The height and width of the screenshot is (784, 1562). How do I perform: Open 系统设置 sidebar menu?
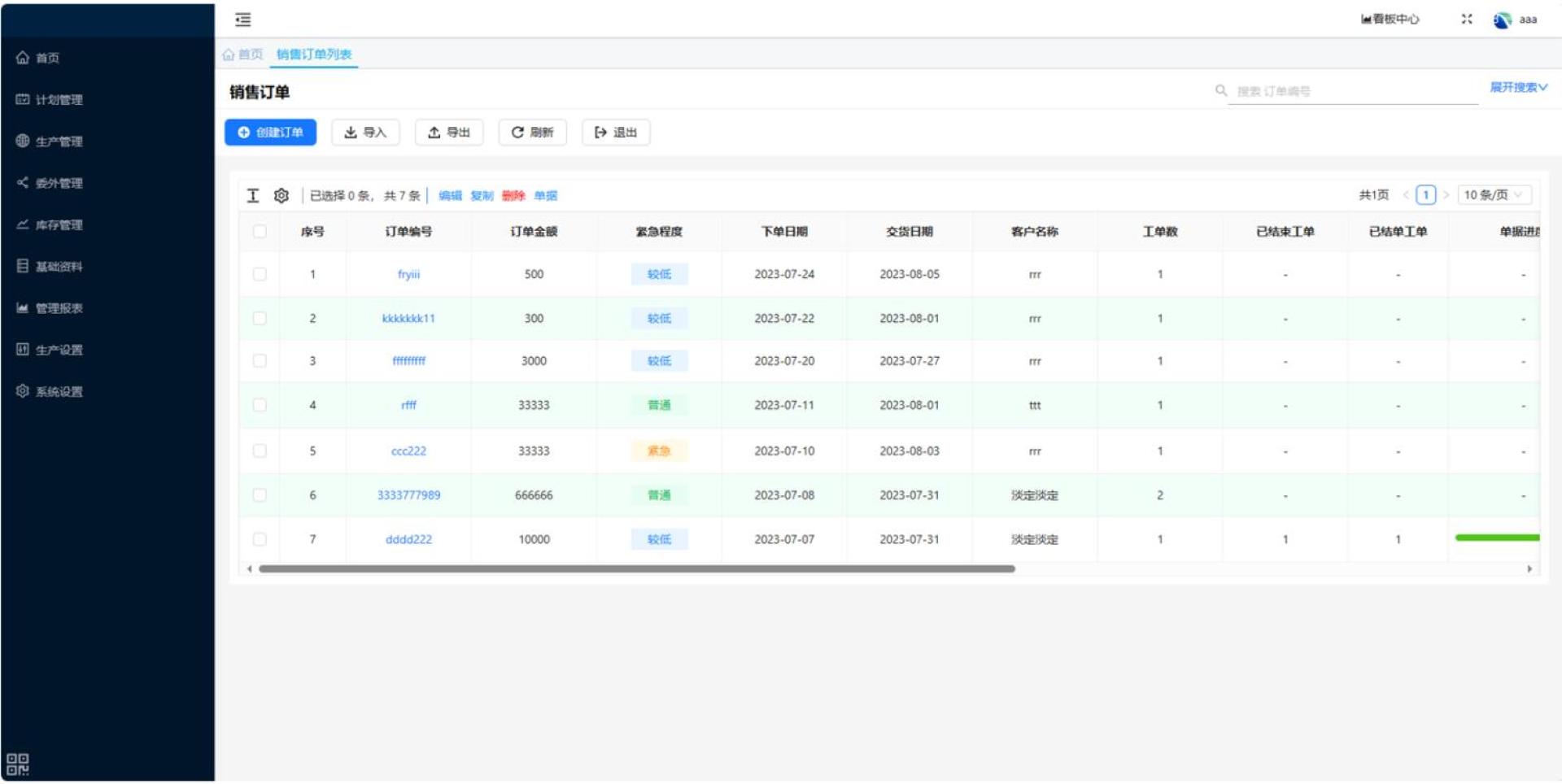click(49, 391)
